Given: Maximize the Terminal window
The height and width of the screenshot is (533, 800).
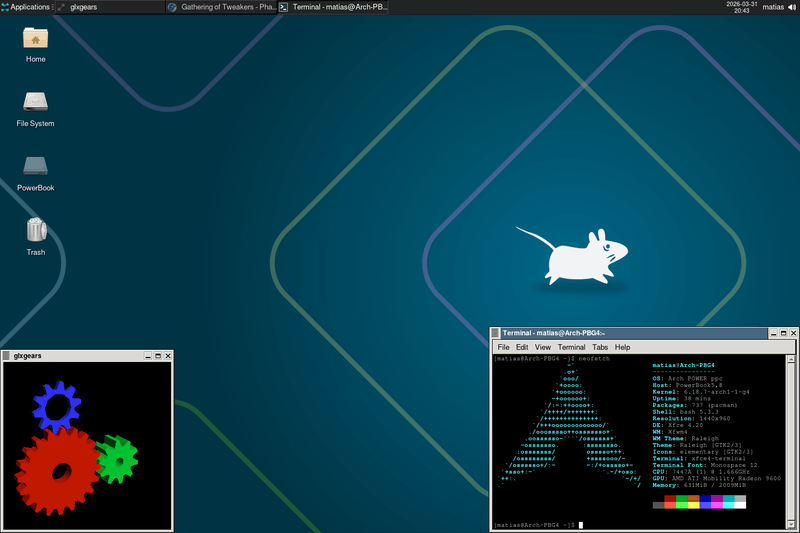Looking at the screenshot, I should tap(783, 333).
